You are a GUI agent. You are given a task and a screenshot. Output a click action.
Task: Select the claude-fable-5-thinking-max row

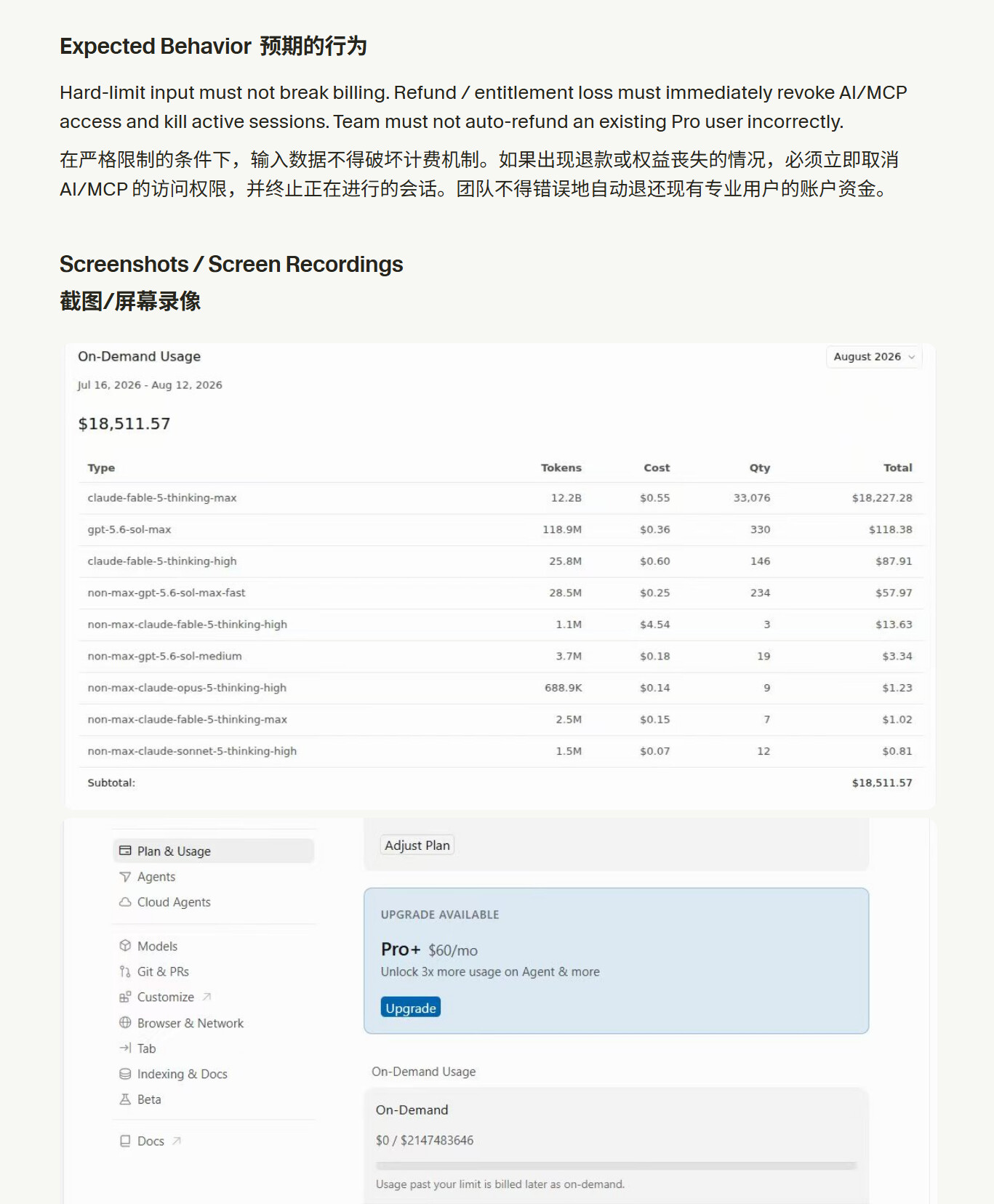pos(500,498)
